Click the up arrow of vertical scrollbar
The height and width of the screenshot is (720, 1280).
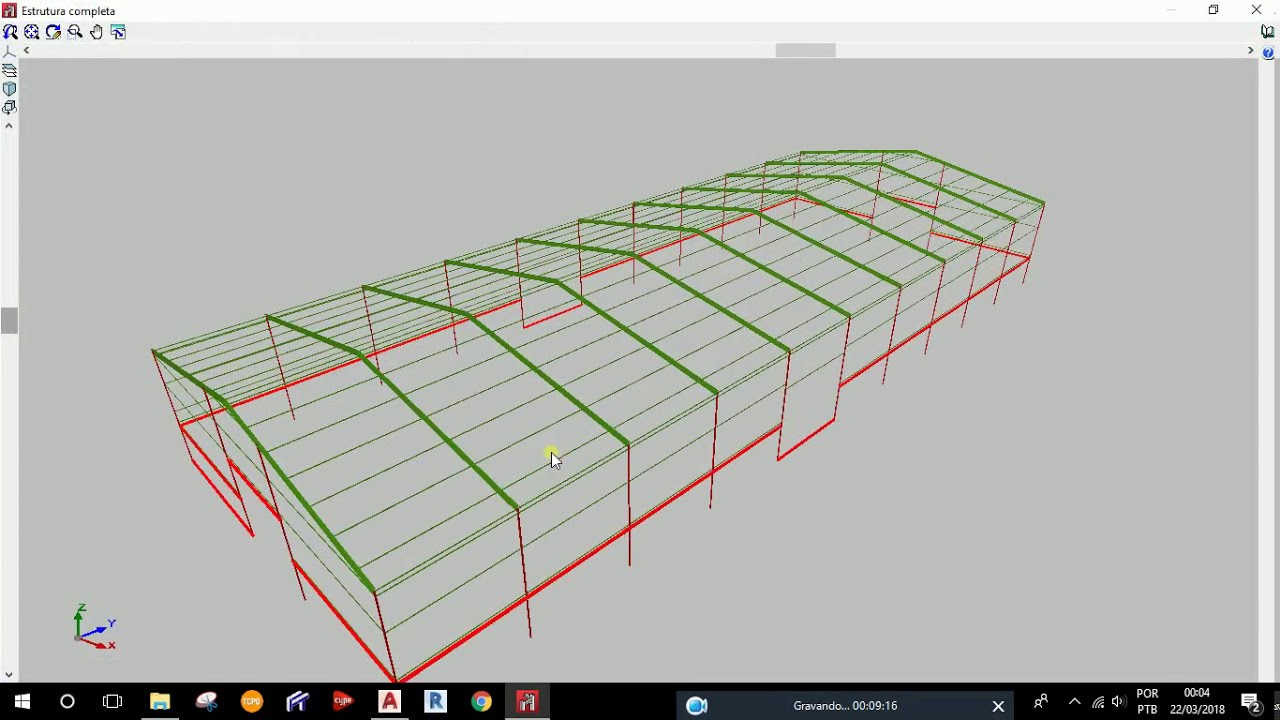9,126
